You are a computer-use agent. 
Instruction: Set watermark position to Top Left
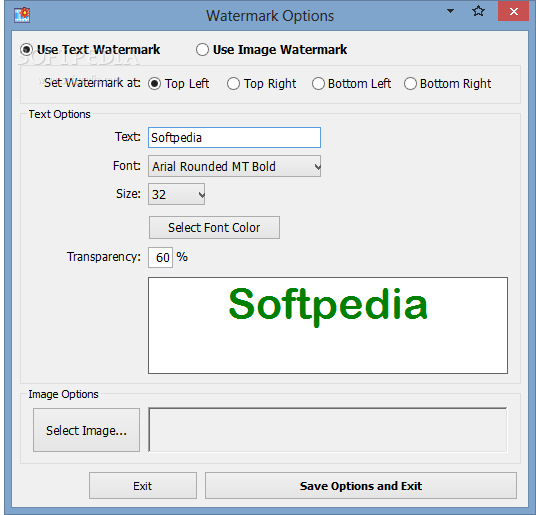[x=178, y=84]
